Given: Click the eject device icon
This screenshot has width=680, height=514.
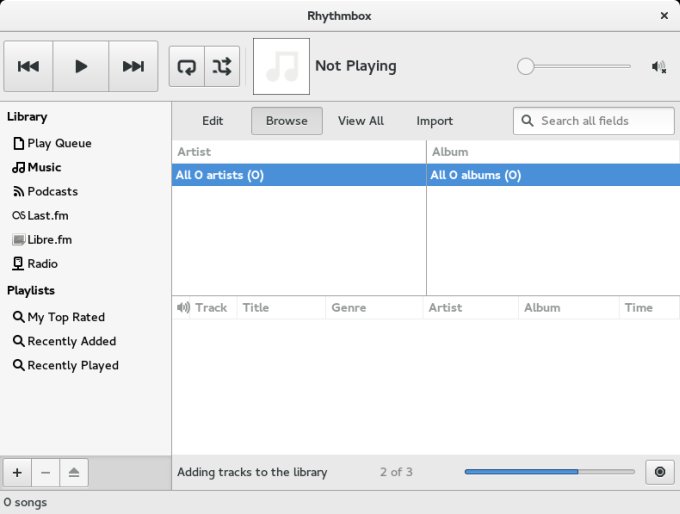Looking at the screenshot, I should [74, 472].
